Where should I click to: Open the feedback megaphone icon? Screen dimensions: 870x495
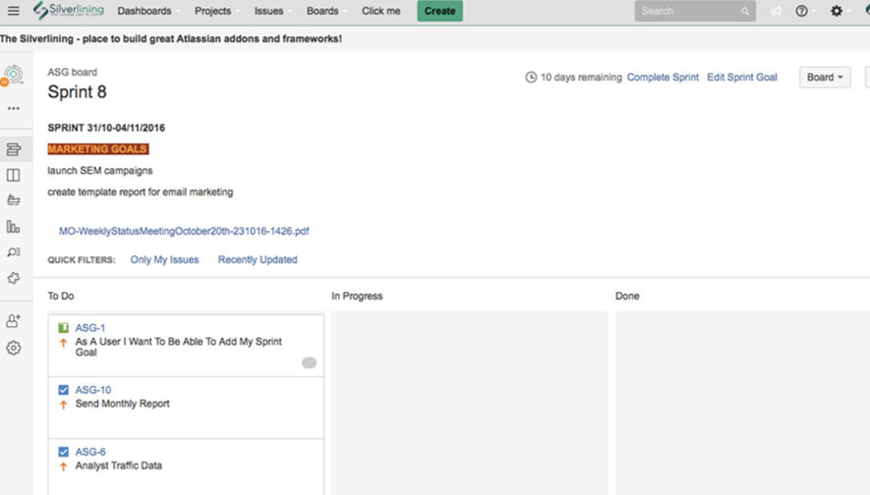point(776,11)
